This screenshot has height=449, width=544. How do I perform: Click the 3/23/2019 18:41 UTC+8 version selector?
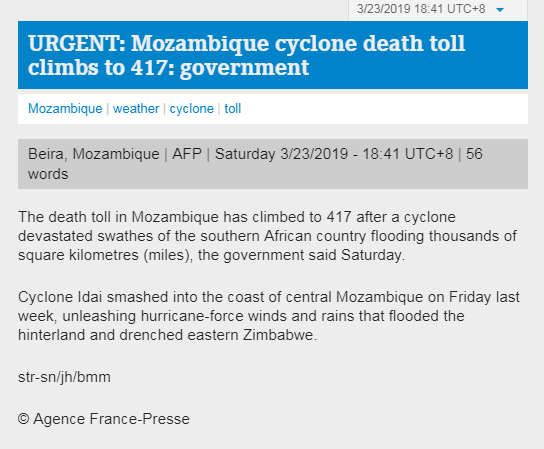[438, 9]
